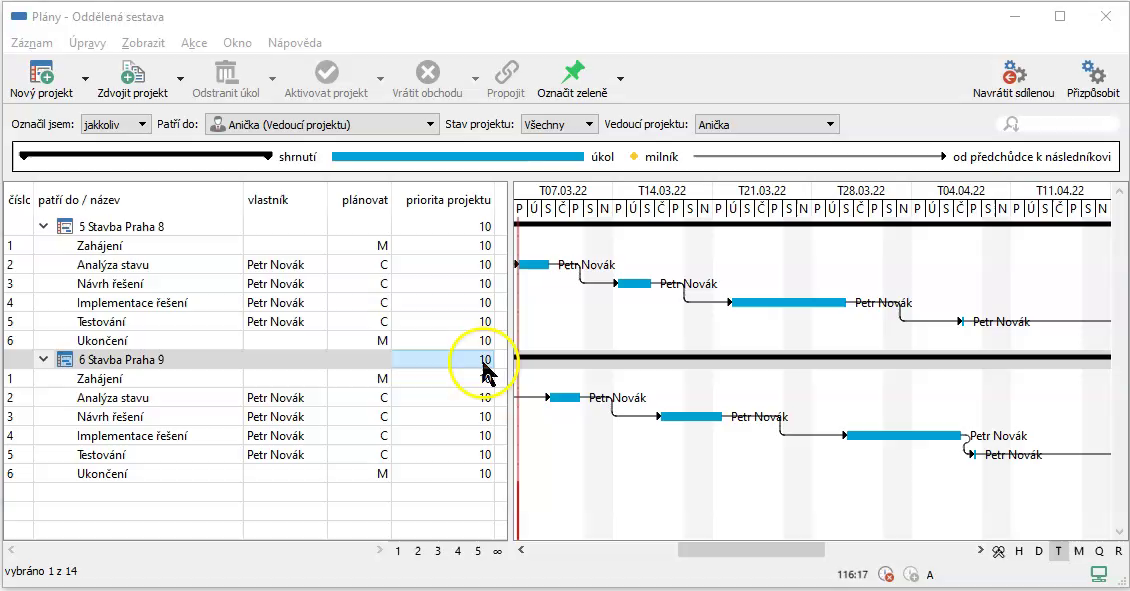Switch timeline scale to D (day)
This screenshot has height=591, width=1130.
[x=1039, y=551]
